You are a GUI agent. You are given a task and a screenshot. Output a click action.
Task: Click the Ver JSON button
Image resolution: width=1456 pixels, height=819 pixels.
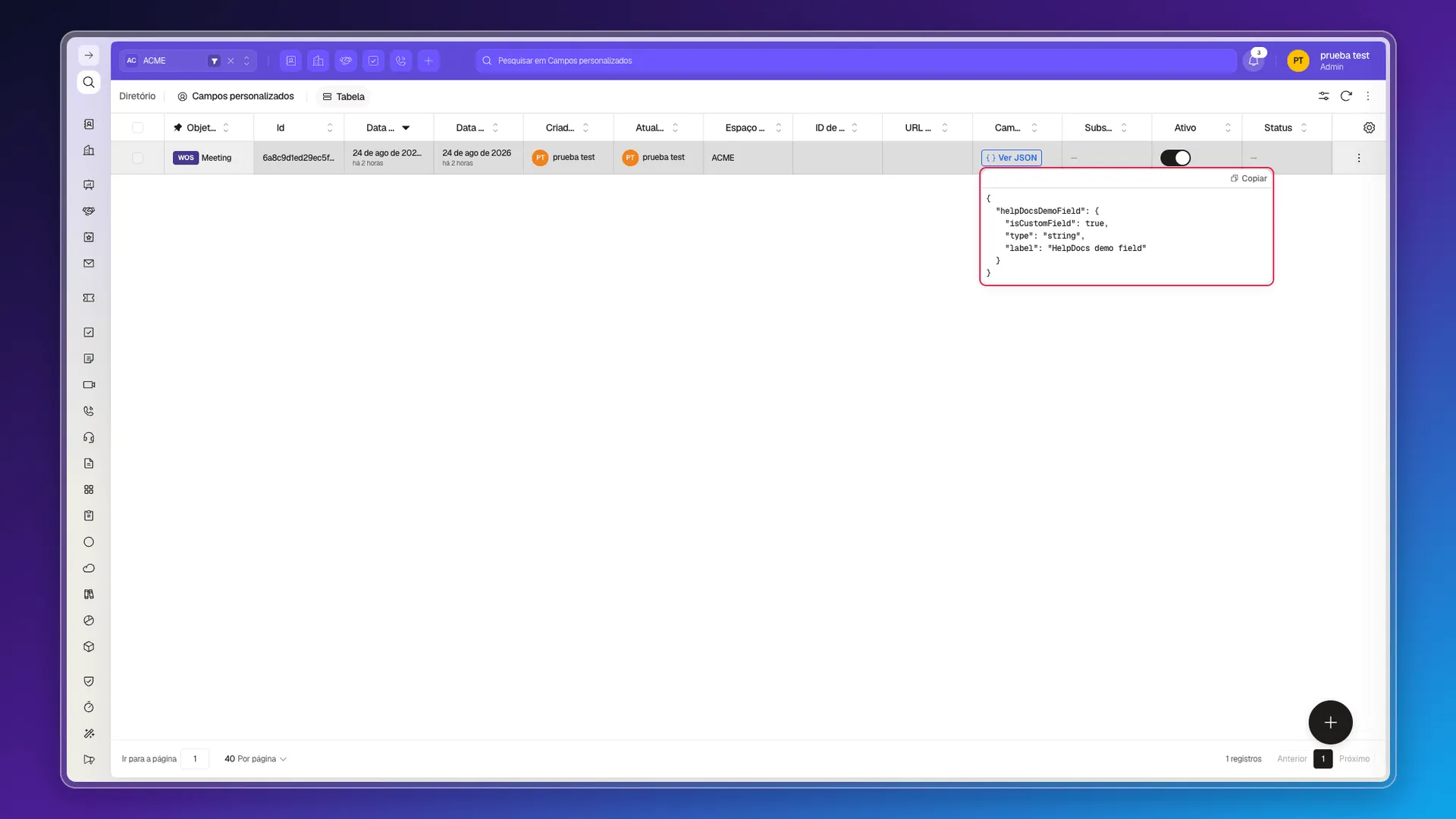tap(1012, 158)
